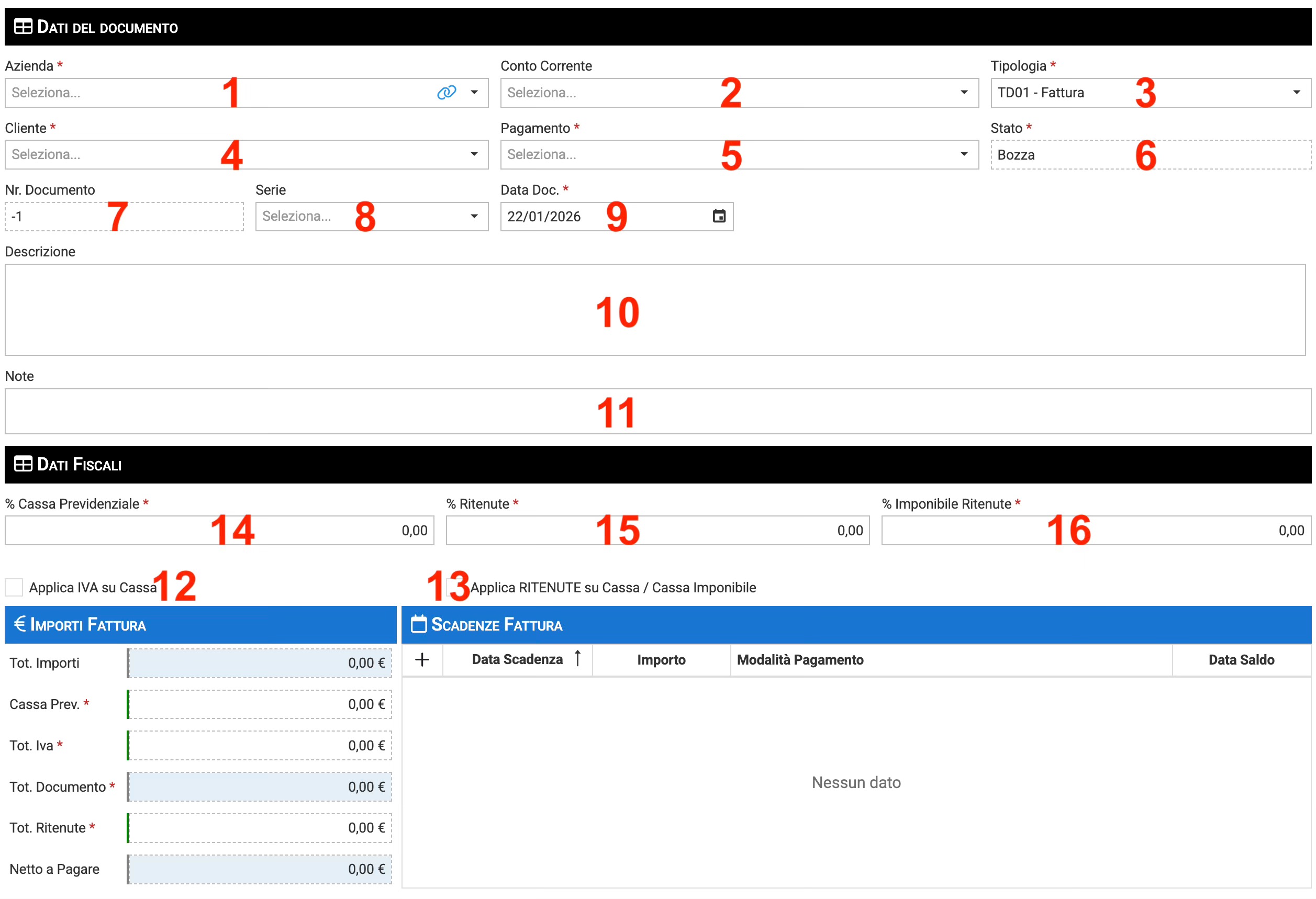Screen dimensions: 1316x899
Task: Click the grid icon in Dati Fiscali header
Action: (x=23, y=464)
